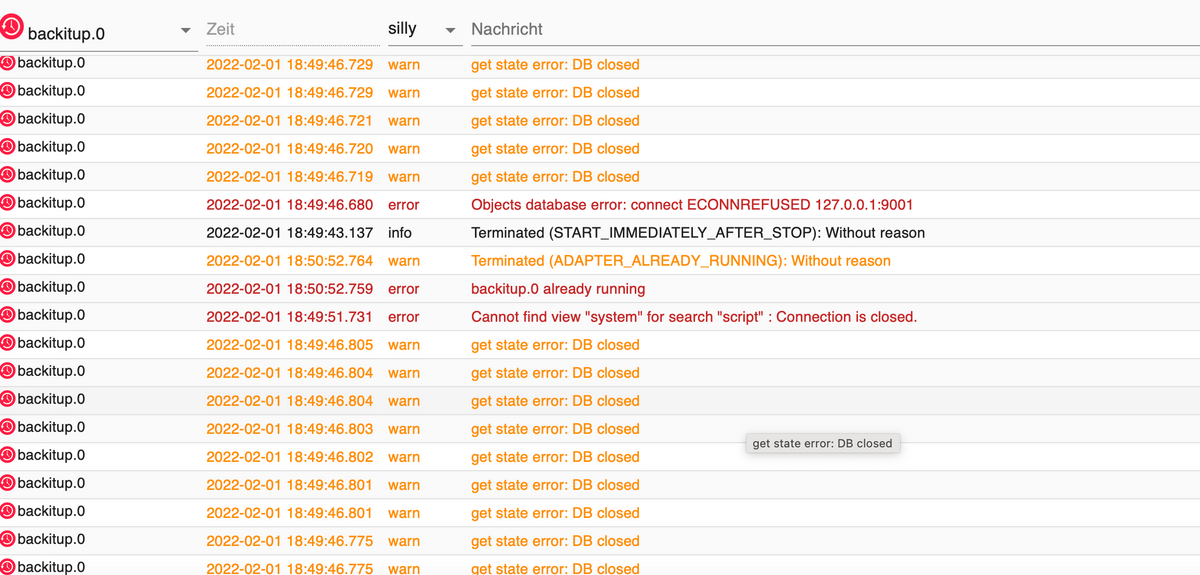Screen dimensions: 1200x575
Task: Click the 'Cannot find view "system"' error message
Action: tap(694, 317)
